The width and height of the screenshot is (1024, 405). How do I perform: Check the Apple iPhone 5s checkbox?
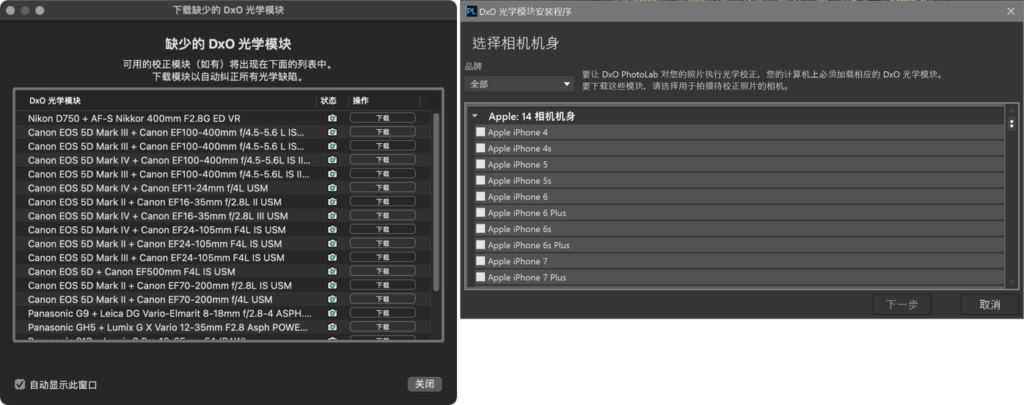481,180
